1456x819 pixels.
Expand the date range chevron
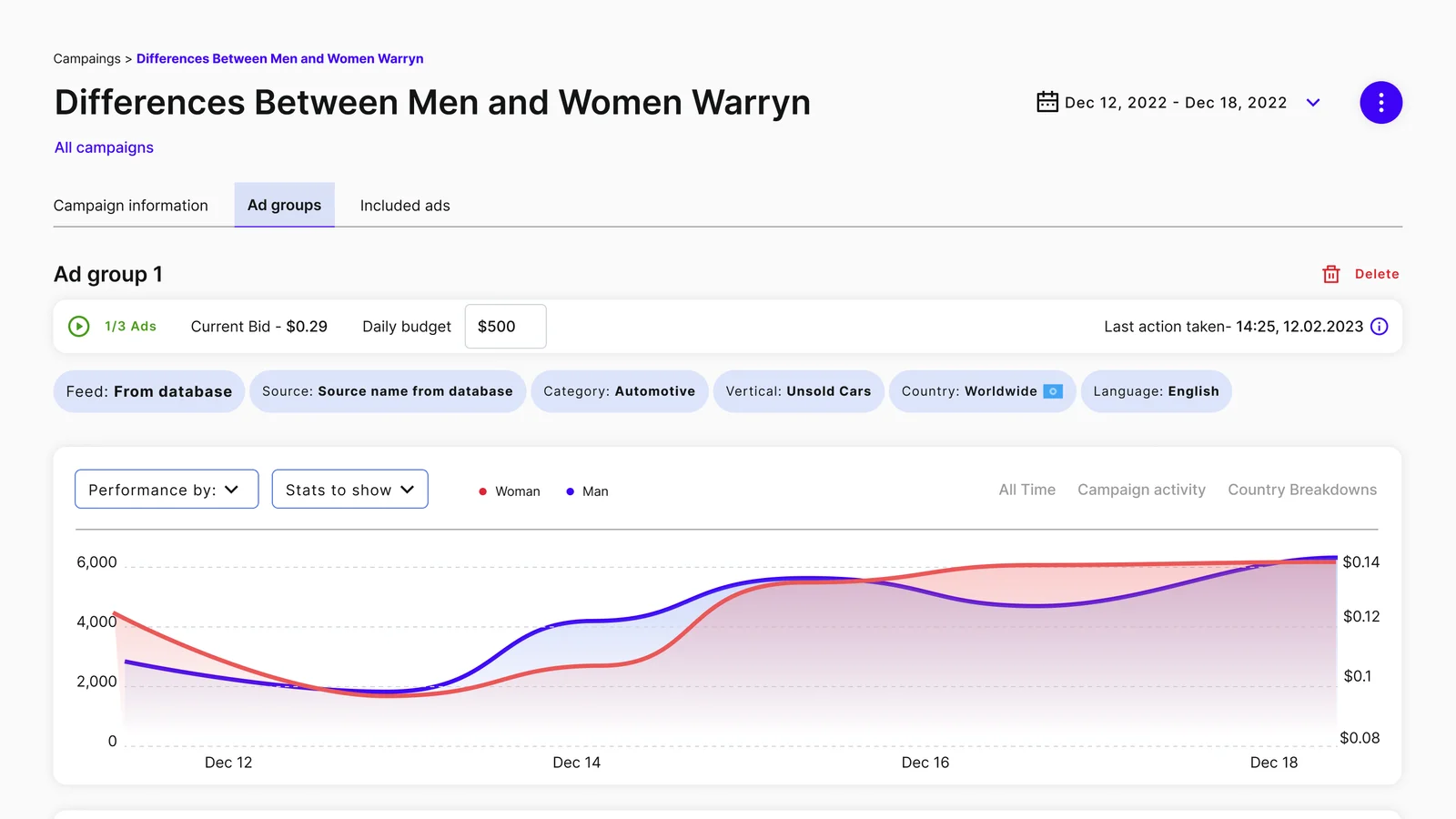(x=1313, y=103)
